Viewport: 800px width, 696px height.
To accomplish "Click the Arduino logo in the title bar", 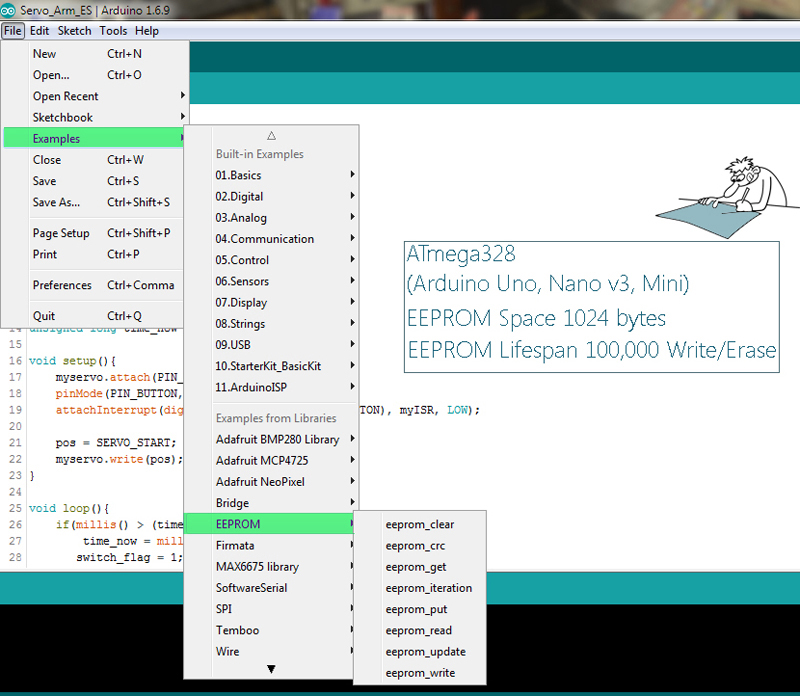I will (8, 8).
